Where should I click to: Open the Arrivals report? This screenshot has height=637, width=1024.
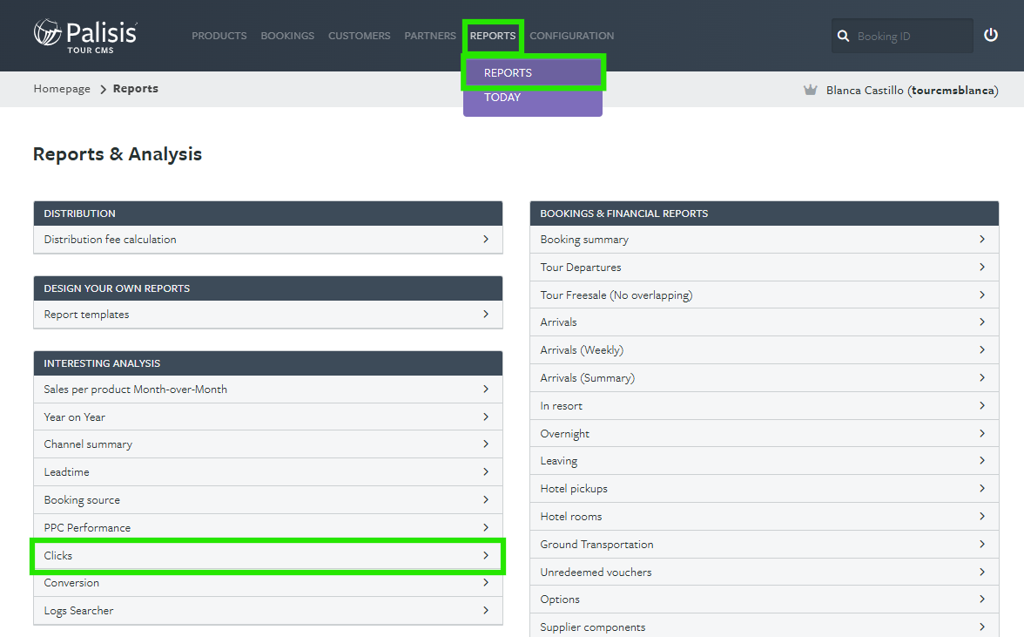[764, 322]
